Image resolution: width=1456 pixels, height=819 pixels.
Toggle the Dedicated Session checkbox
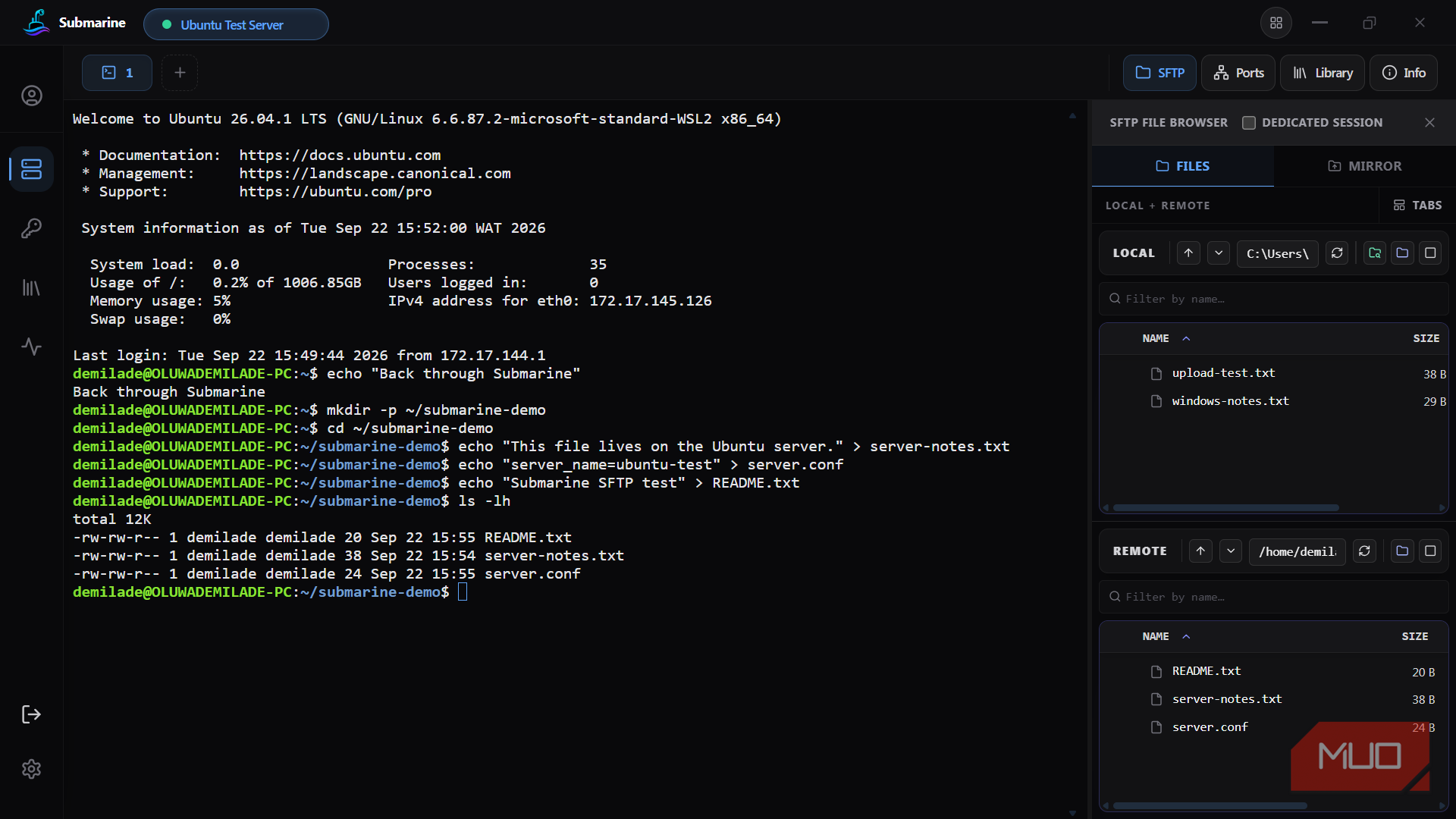tap(1249, 122)
